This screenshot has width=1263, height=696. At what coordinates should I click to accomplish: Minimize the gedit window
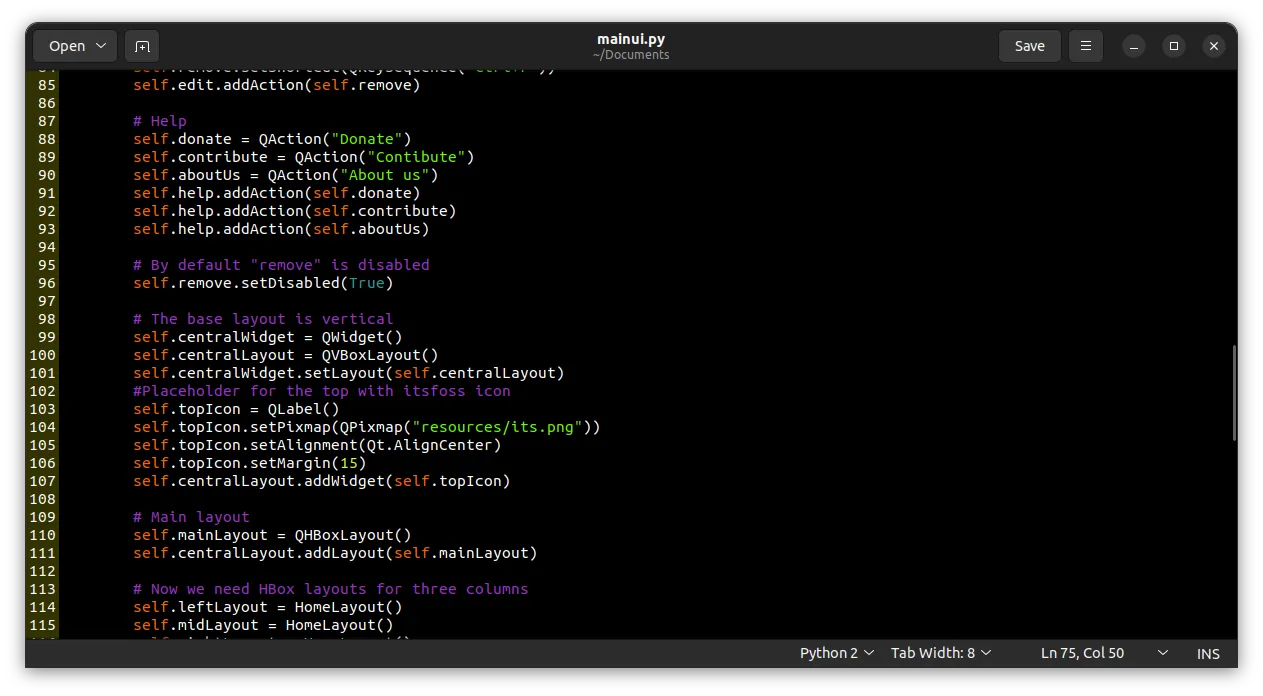click(1133, 46)
